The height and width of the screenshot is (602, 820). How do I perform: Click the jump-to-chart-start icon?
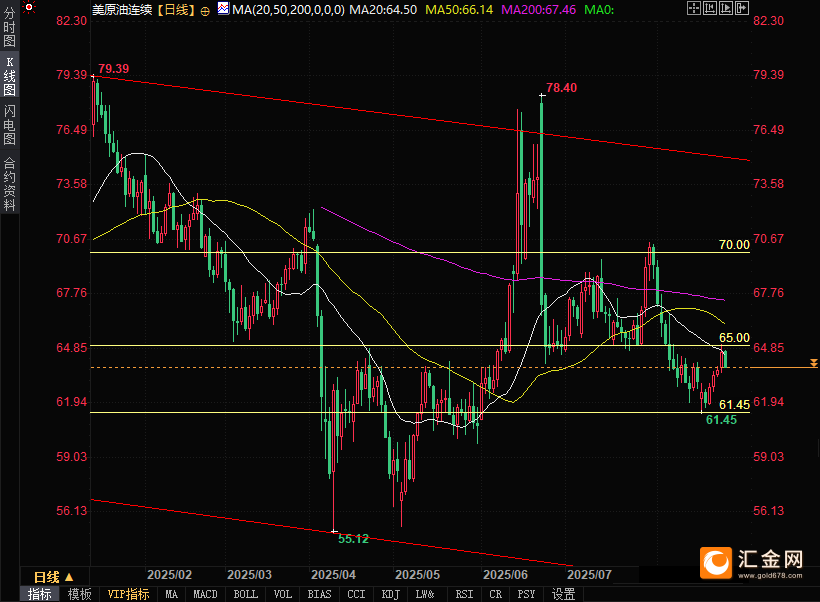click(x=710, y=8)
